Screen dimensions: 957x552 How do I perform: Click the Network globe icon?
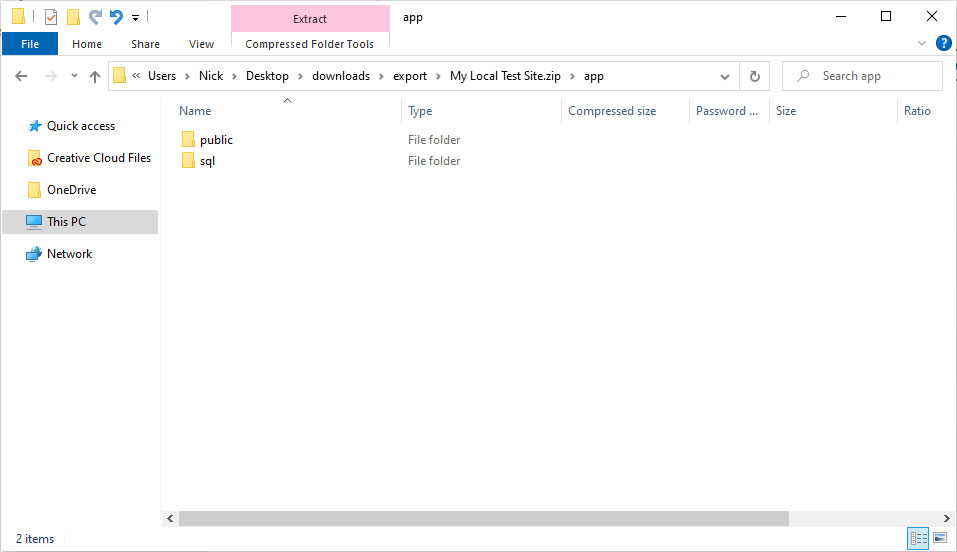coord(34,253)
